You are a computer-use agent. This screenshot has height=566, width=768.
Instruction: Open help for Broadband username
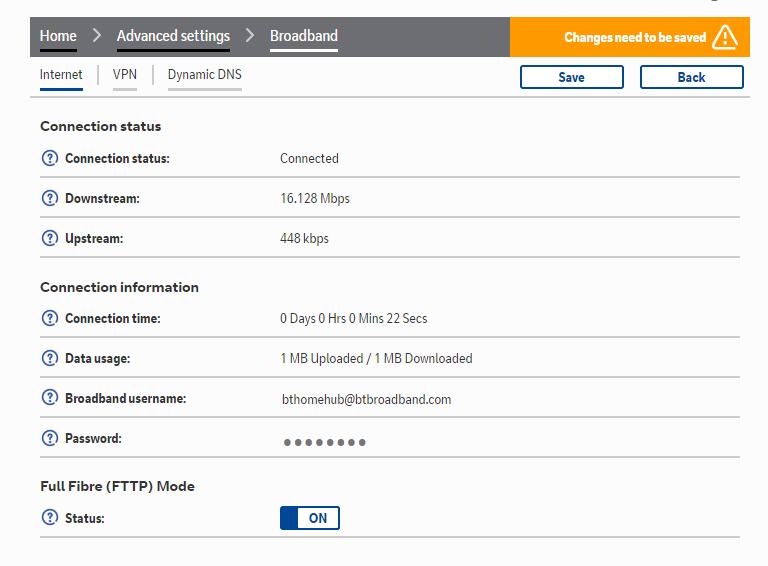(49, 398)
